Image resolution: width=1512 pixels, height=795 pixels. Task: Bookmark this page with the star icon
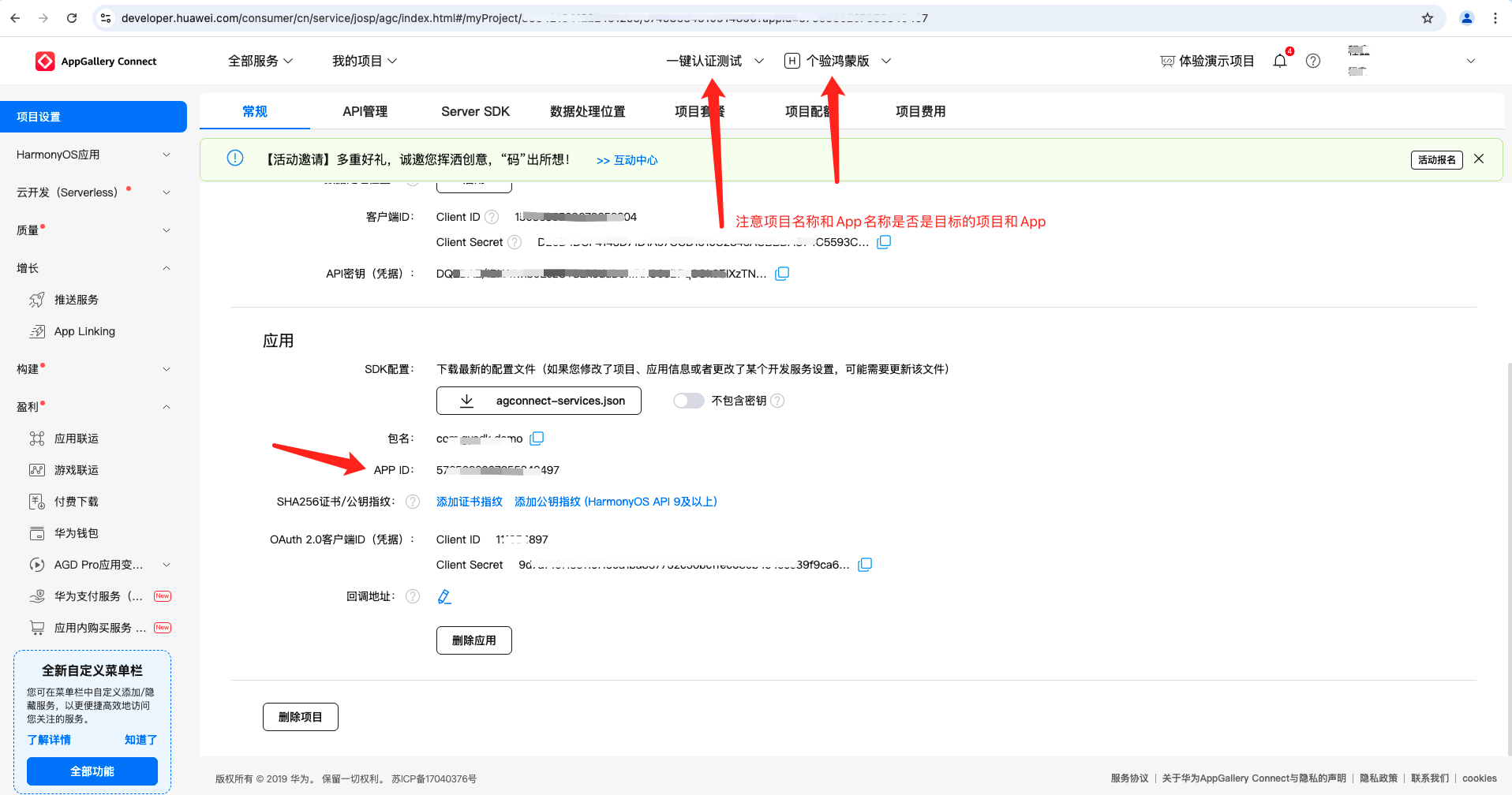coord(1428,18)
